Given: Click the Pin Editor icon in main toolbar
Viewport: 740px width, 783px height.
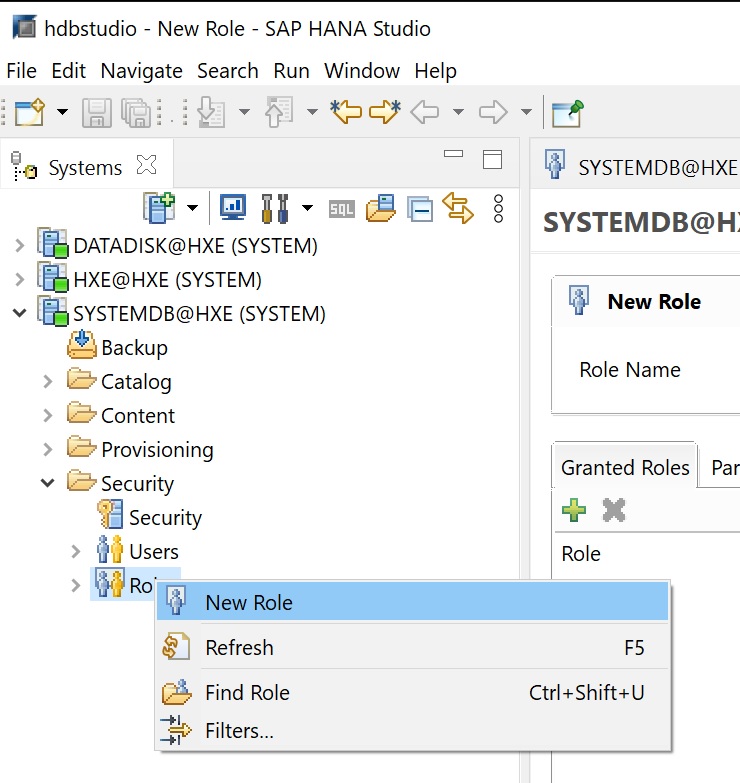Looking at the screenshot, I should coord(567,112).
